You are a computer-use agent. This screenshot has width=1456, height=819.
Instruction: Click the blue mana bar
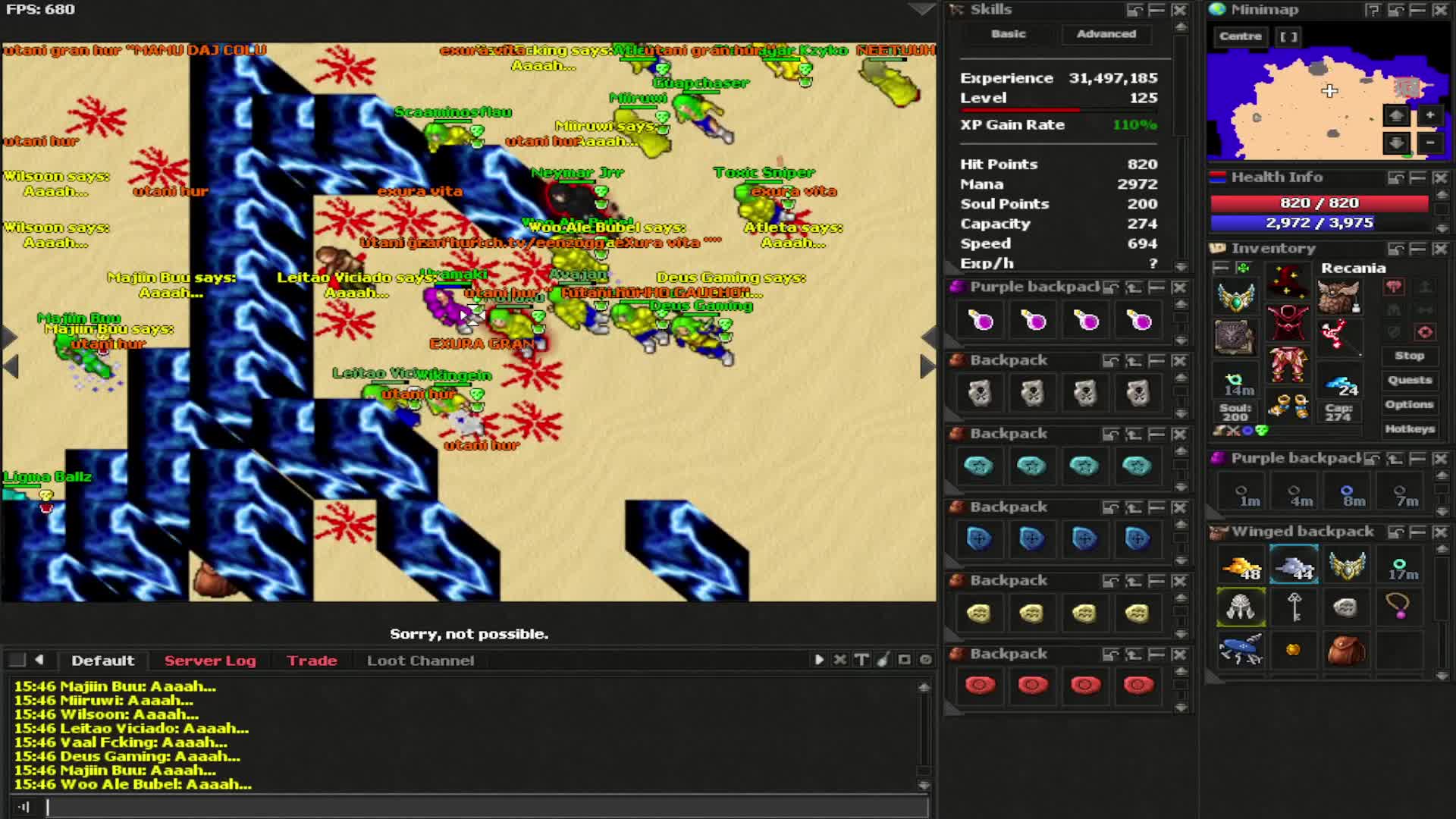[x=1319, y=223]
